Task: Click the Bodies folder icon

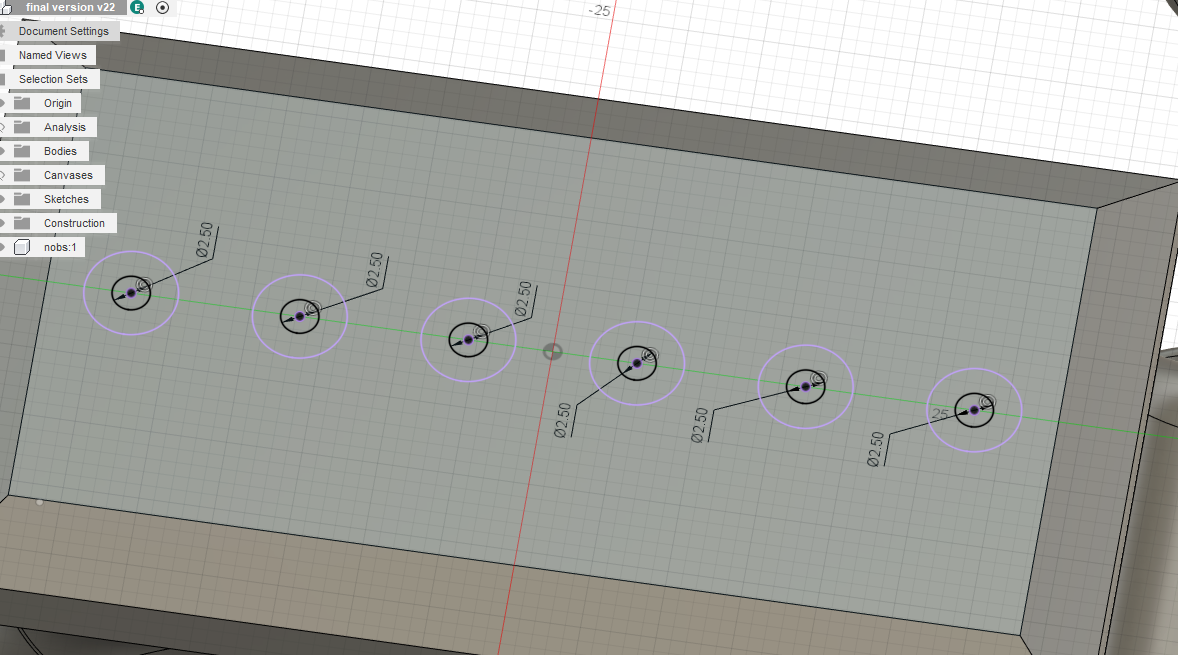Action: coord(23,151)
